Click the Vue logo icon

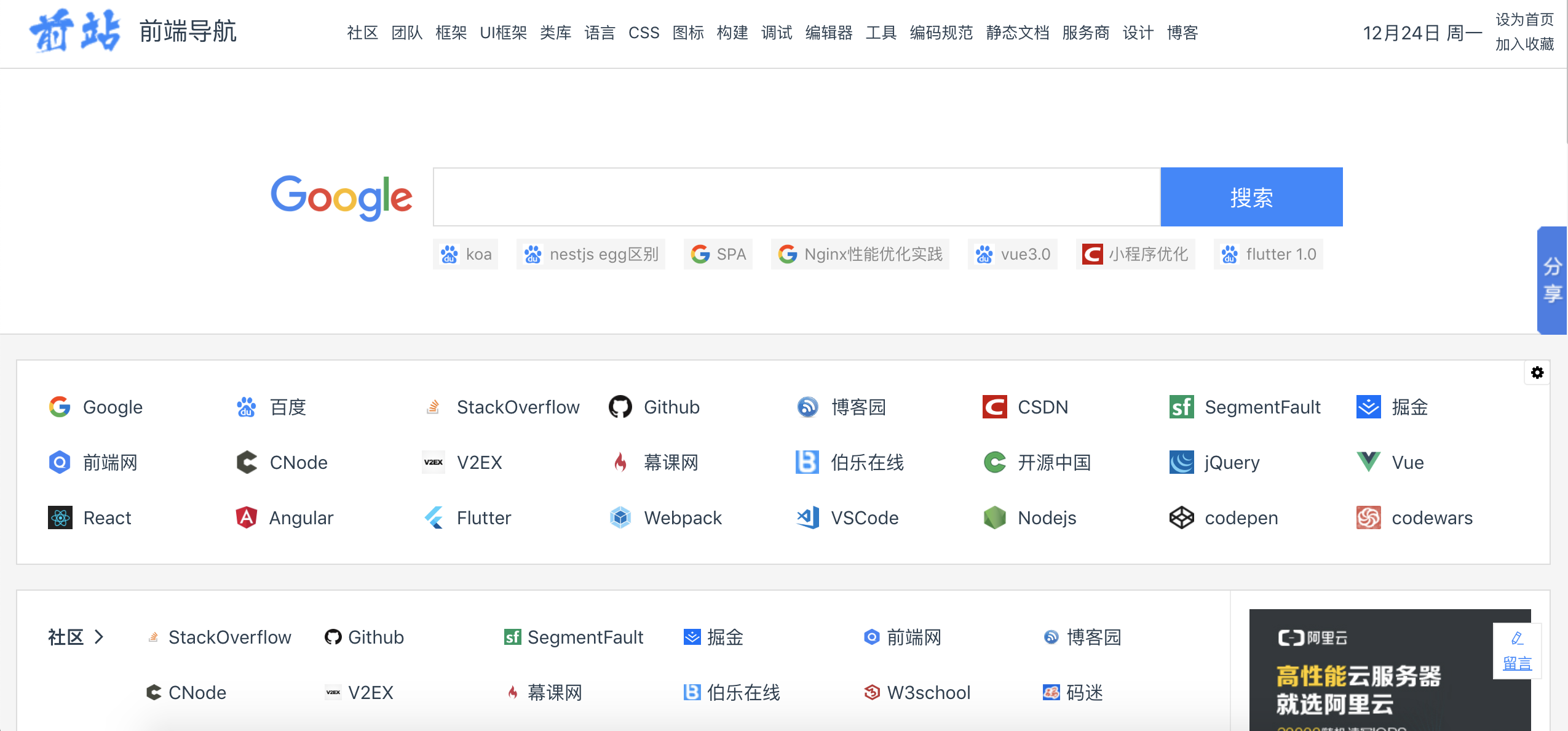[1368, 462]
